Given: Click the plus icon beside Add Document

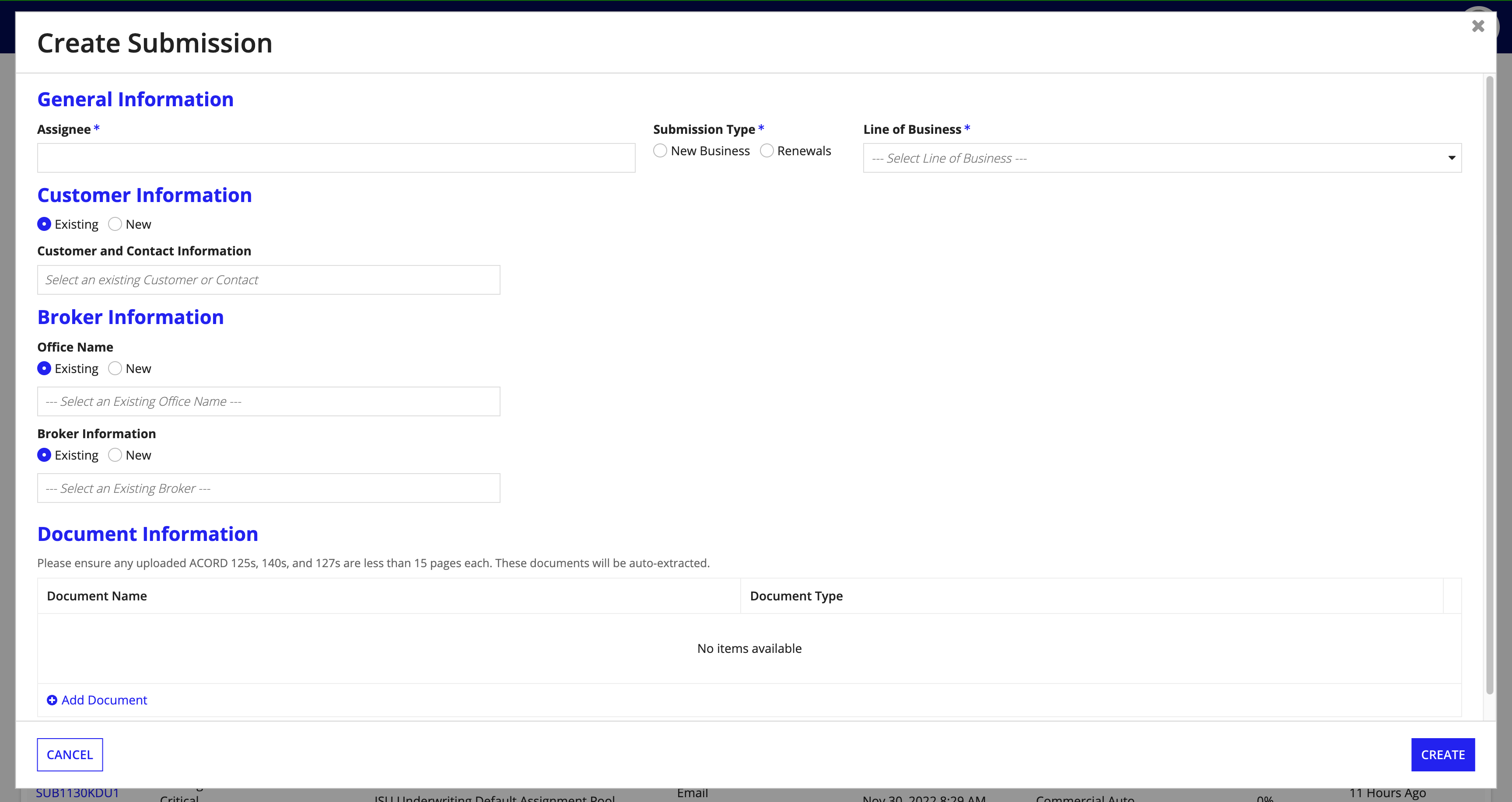Looking at the screenshot, I should (x=52, y=700).
